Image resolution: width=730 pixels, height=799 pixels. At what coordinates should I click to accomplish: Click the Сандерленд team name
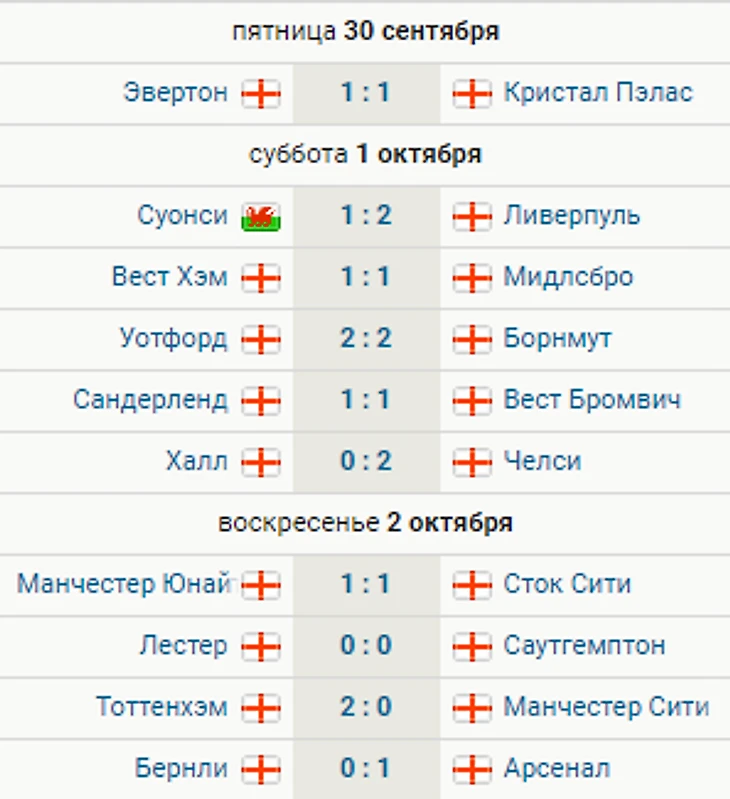pyautogui.click(x=150, y=400)
